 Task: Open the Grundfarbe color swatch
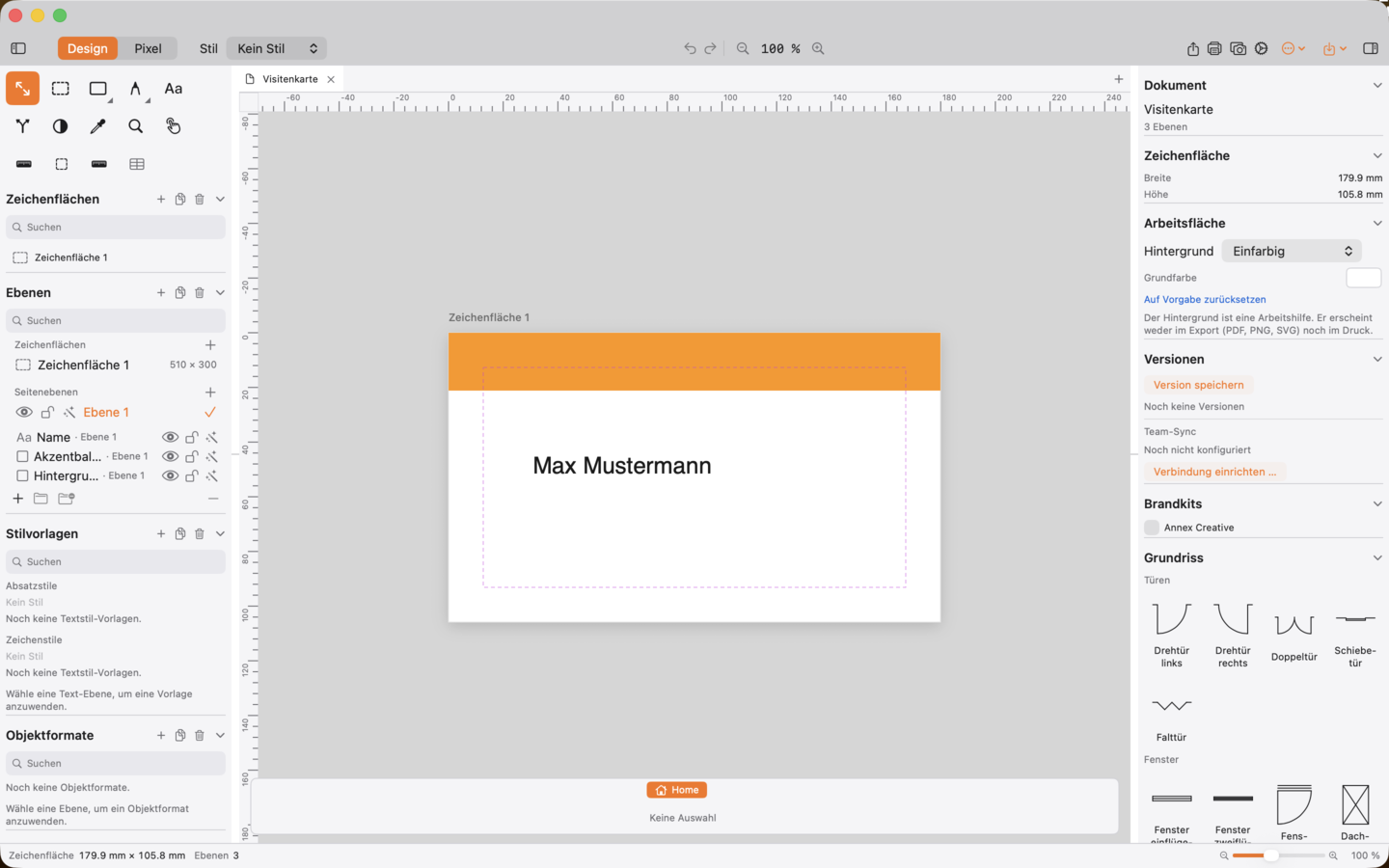tap(1364, 278)
